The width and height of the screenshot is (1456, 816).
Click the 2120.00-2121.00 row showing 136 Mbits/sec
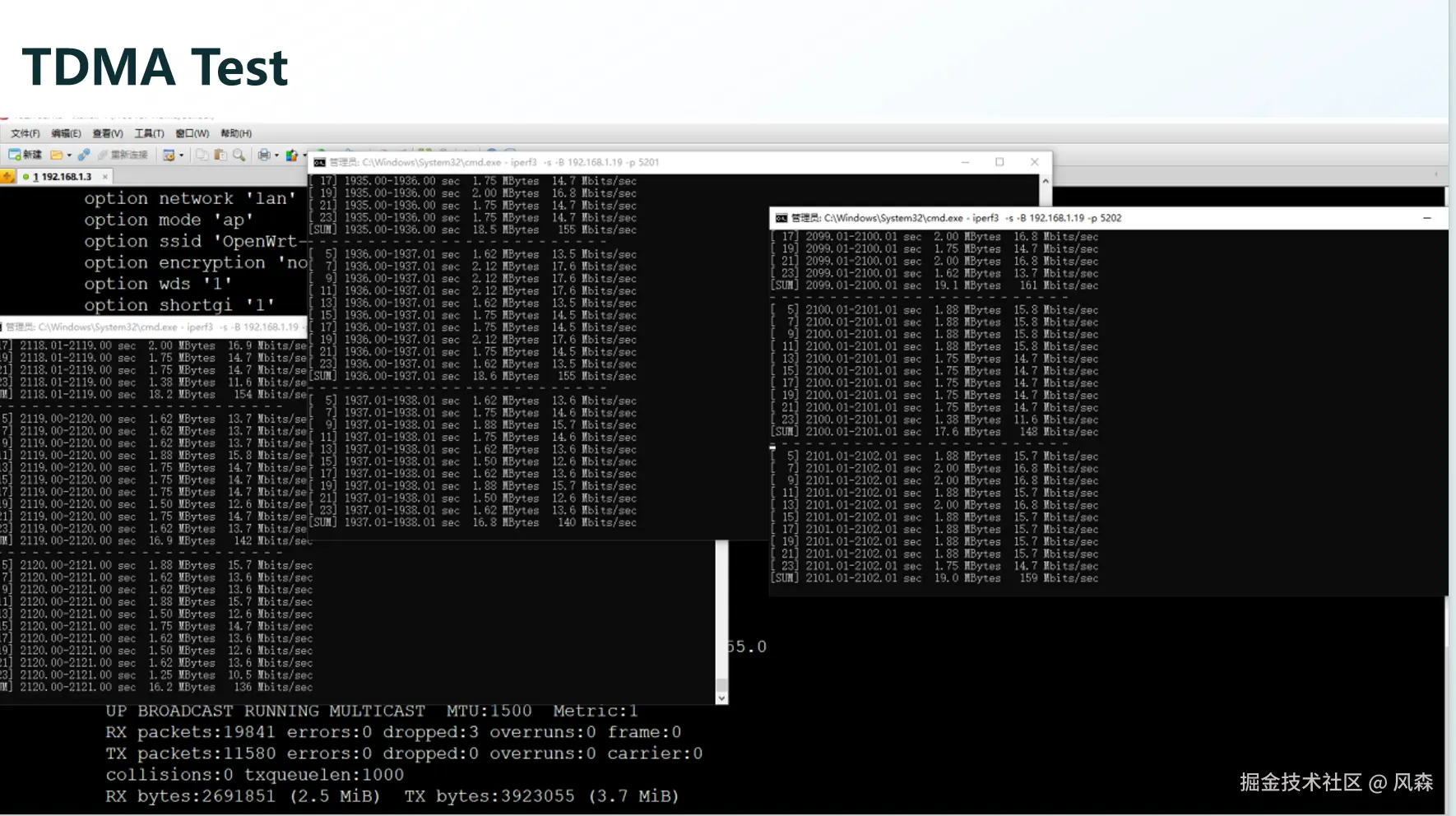tap(156, 687)
